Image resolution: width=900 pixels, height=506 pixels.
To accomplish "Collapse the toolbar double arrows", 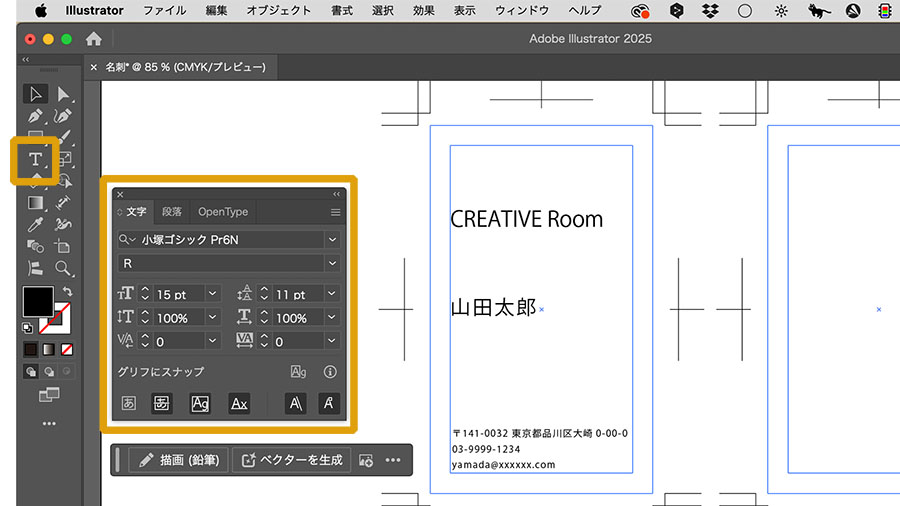I will pos(25,60).
